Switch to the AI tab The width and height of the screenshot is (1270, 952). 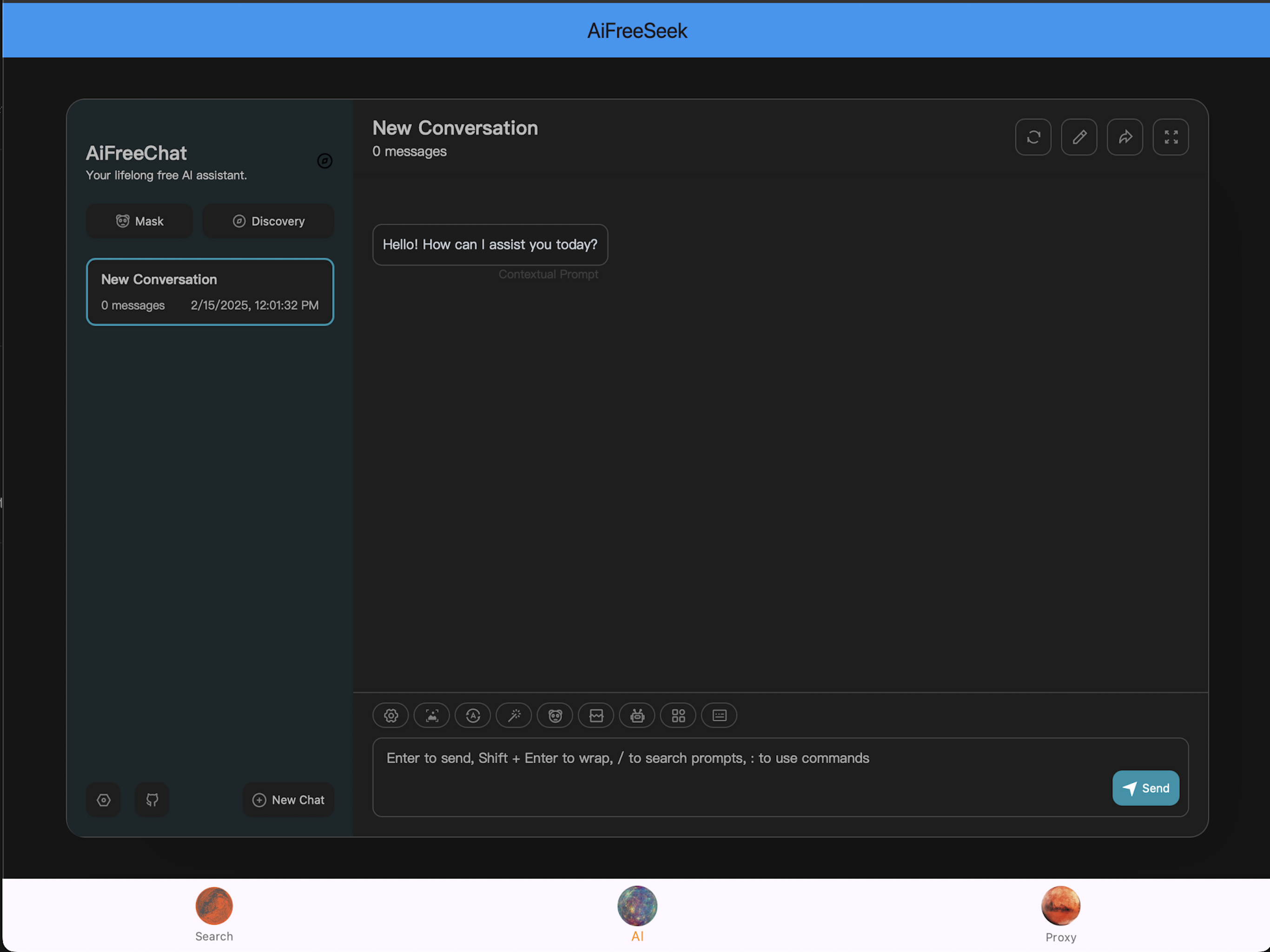pyautogui.click(x=637, y=914)
